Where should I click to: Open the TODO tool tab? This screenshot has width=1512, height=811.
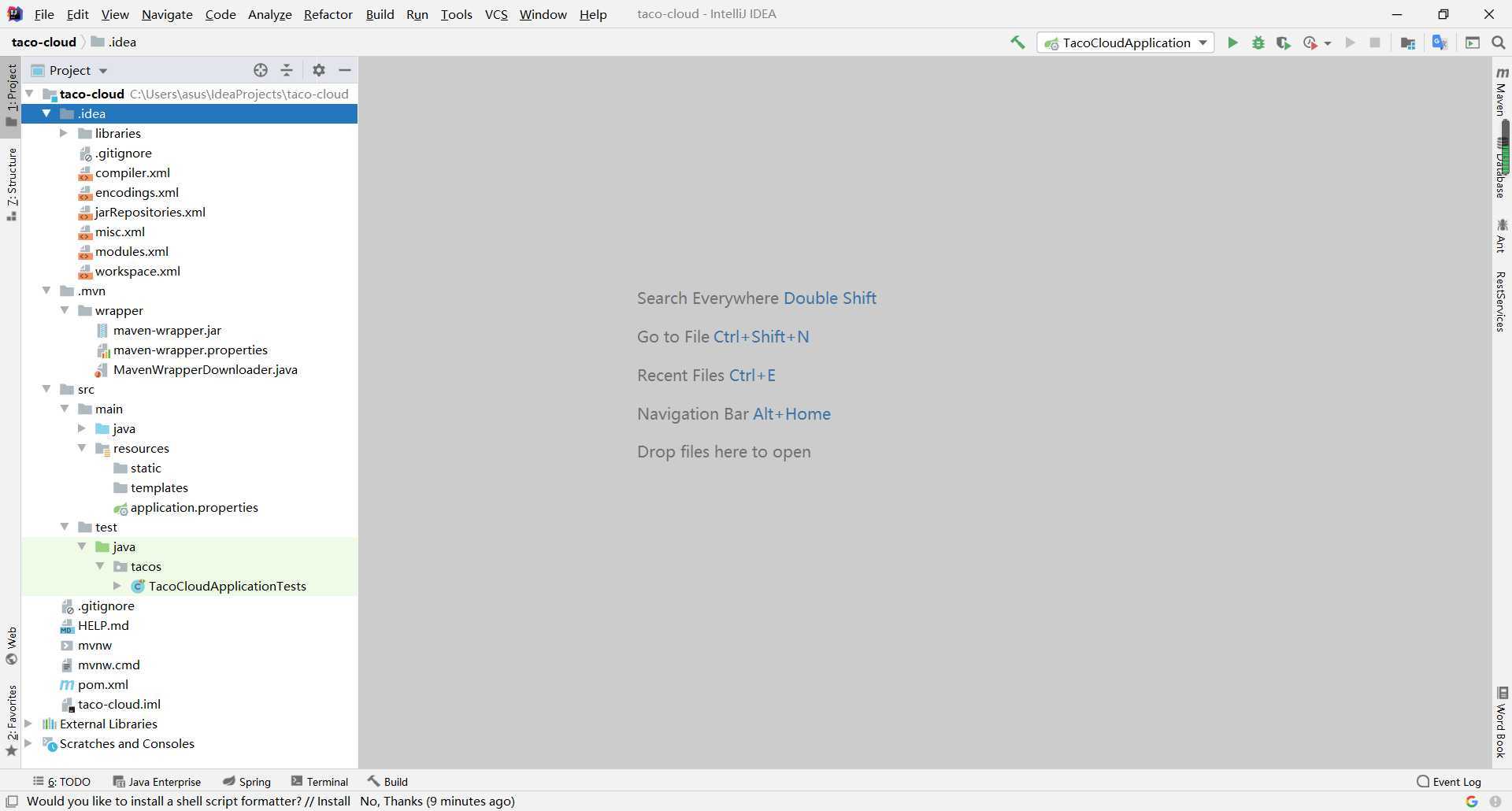click(62, 782)
